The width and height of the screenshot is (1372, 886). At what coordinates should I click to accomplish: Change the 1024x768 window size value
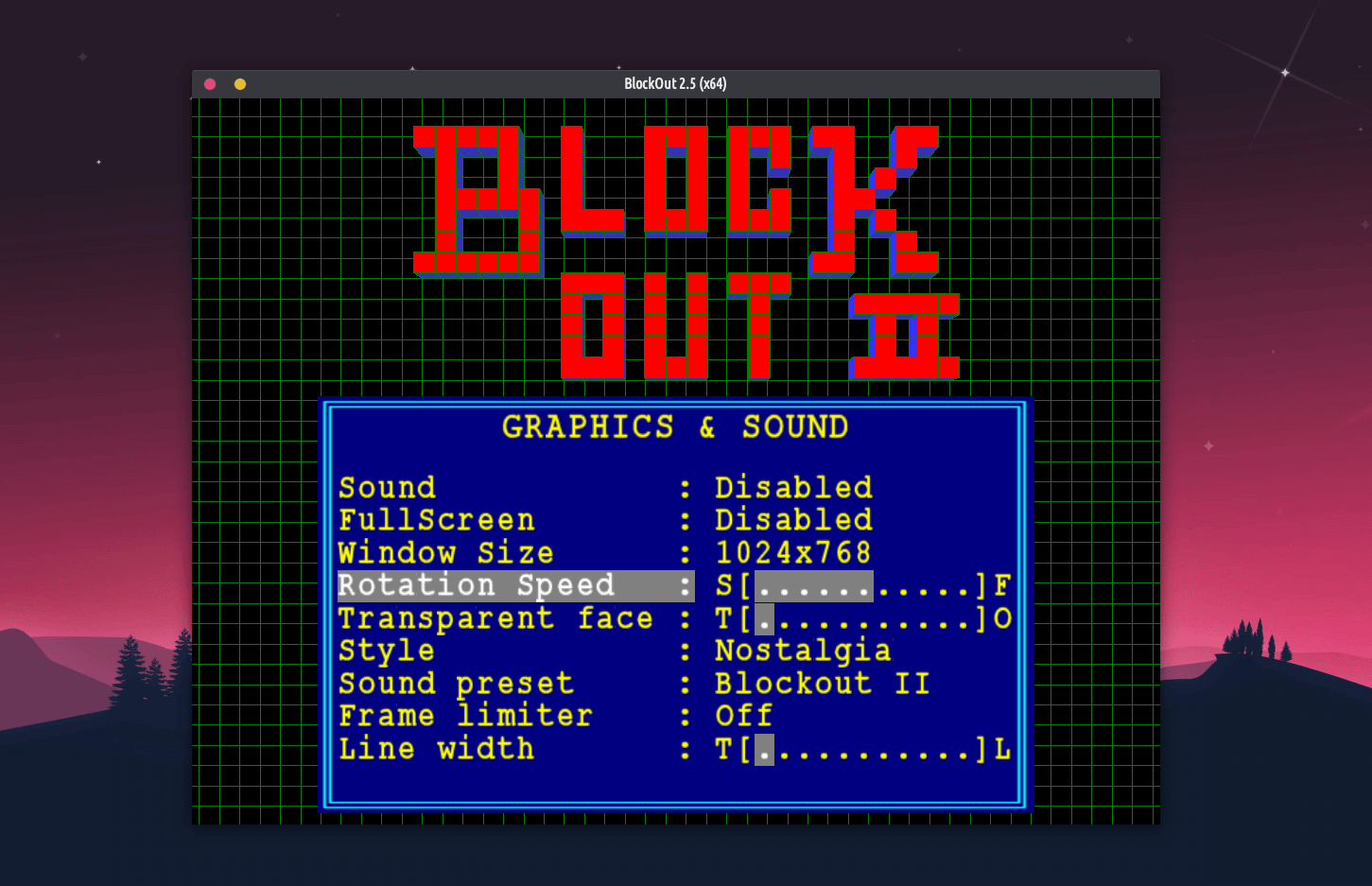click(792, 552)
